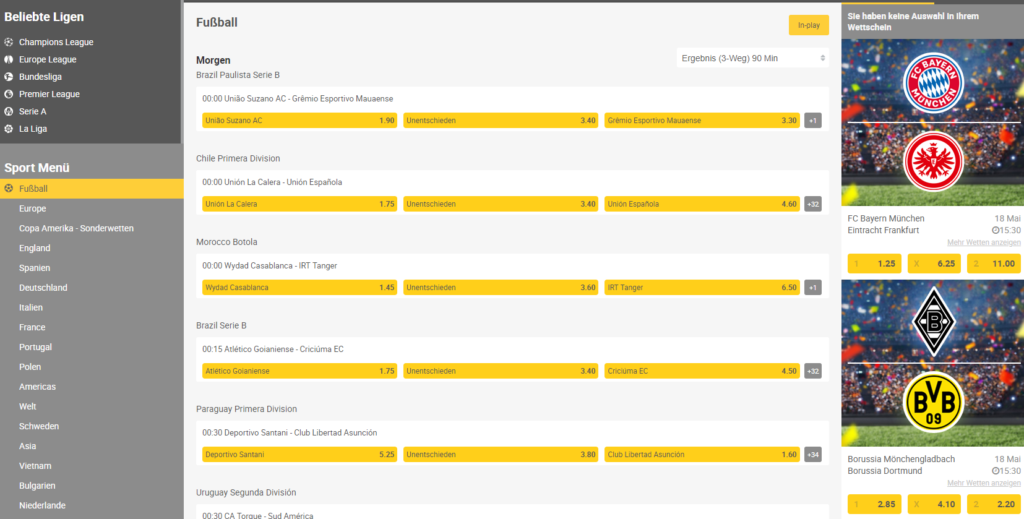Viewport: 1024px width, 519px height.
Task: Click the ball icon beside Serie A
Action: point(8,112)
